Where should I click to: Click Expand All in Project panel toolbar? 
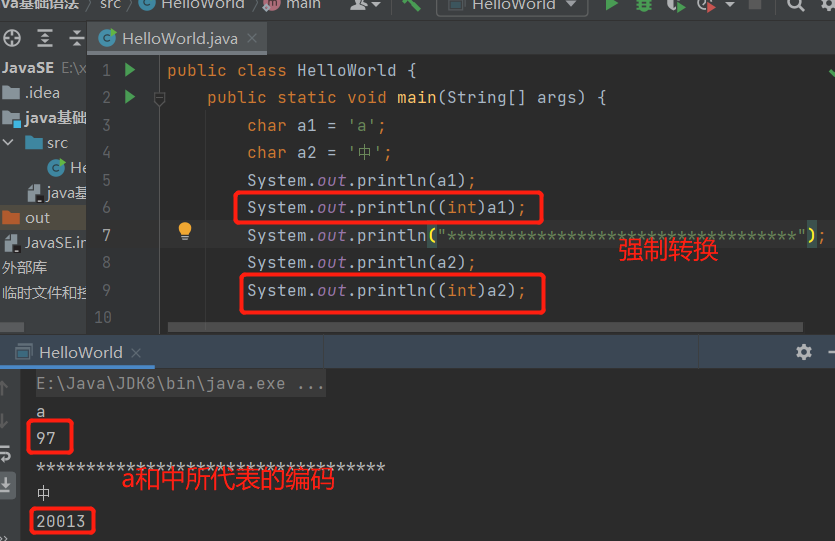coord(45,38)
